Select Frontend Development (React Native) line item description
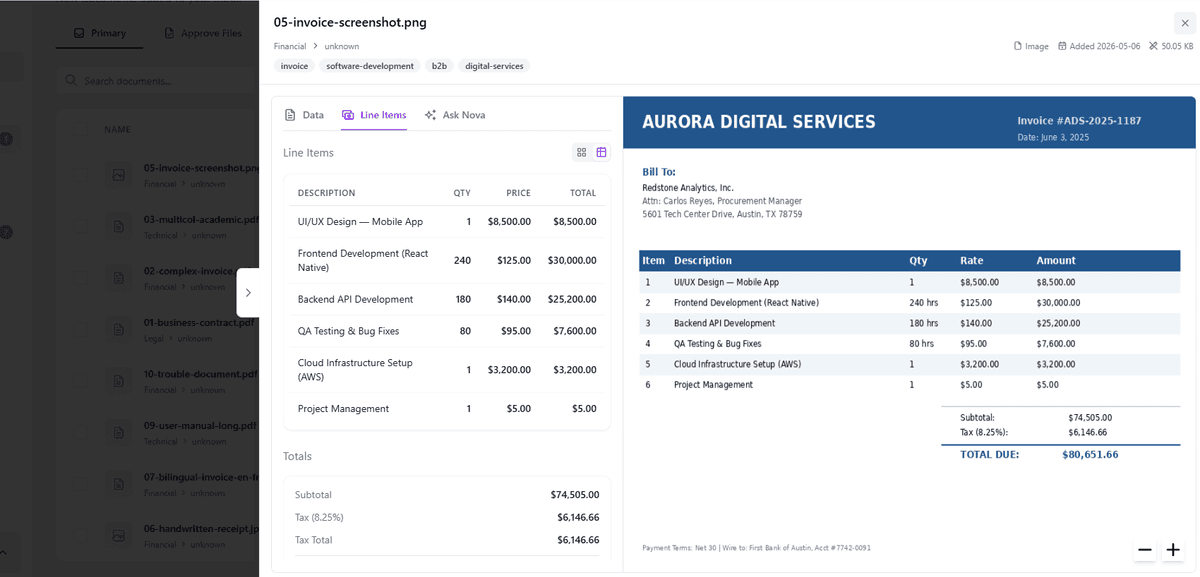 (363, 260)
